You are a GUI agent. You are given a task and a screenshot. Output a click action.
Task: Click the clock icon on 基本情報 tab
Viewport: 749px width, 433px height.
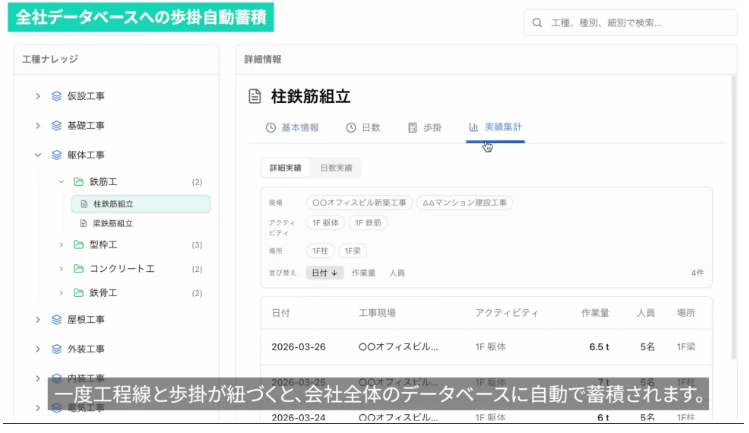point(271,128)
